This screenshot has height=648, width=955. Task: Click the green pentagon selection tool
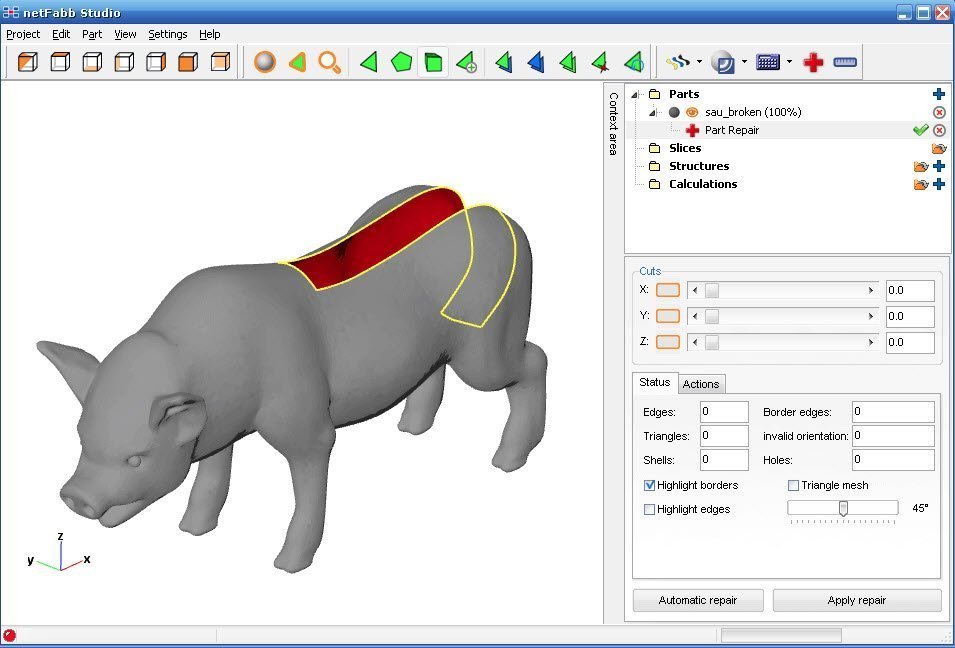click(401, 62)
